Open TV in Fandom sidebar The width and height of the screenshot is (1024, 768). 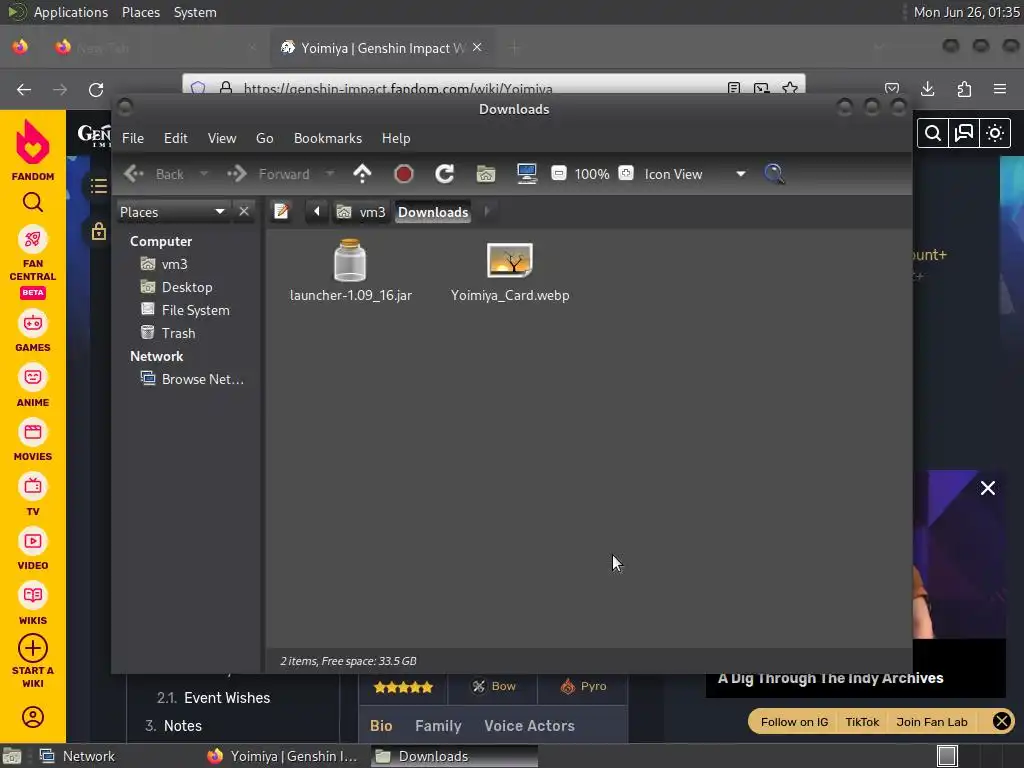(x=33, y=496)
